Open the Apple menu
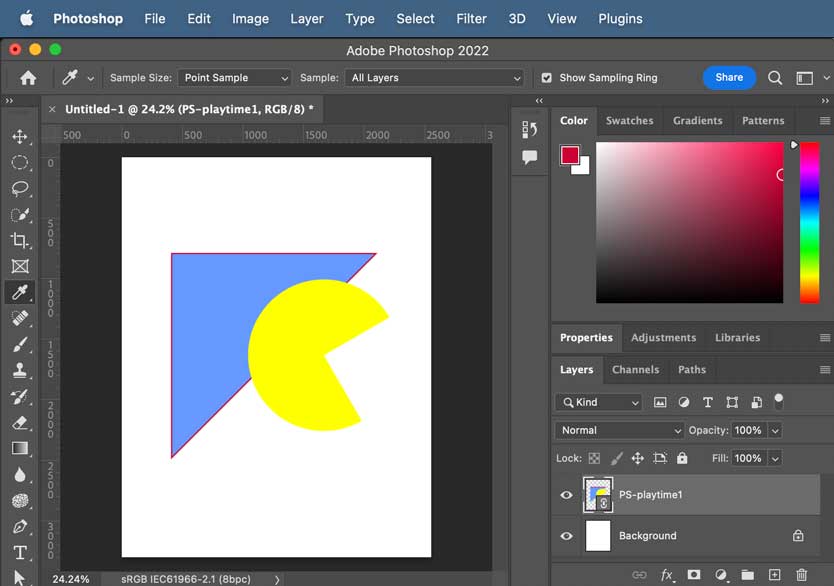The image size is (834, 586). (27, 19)
